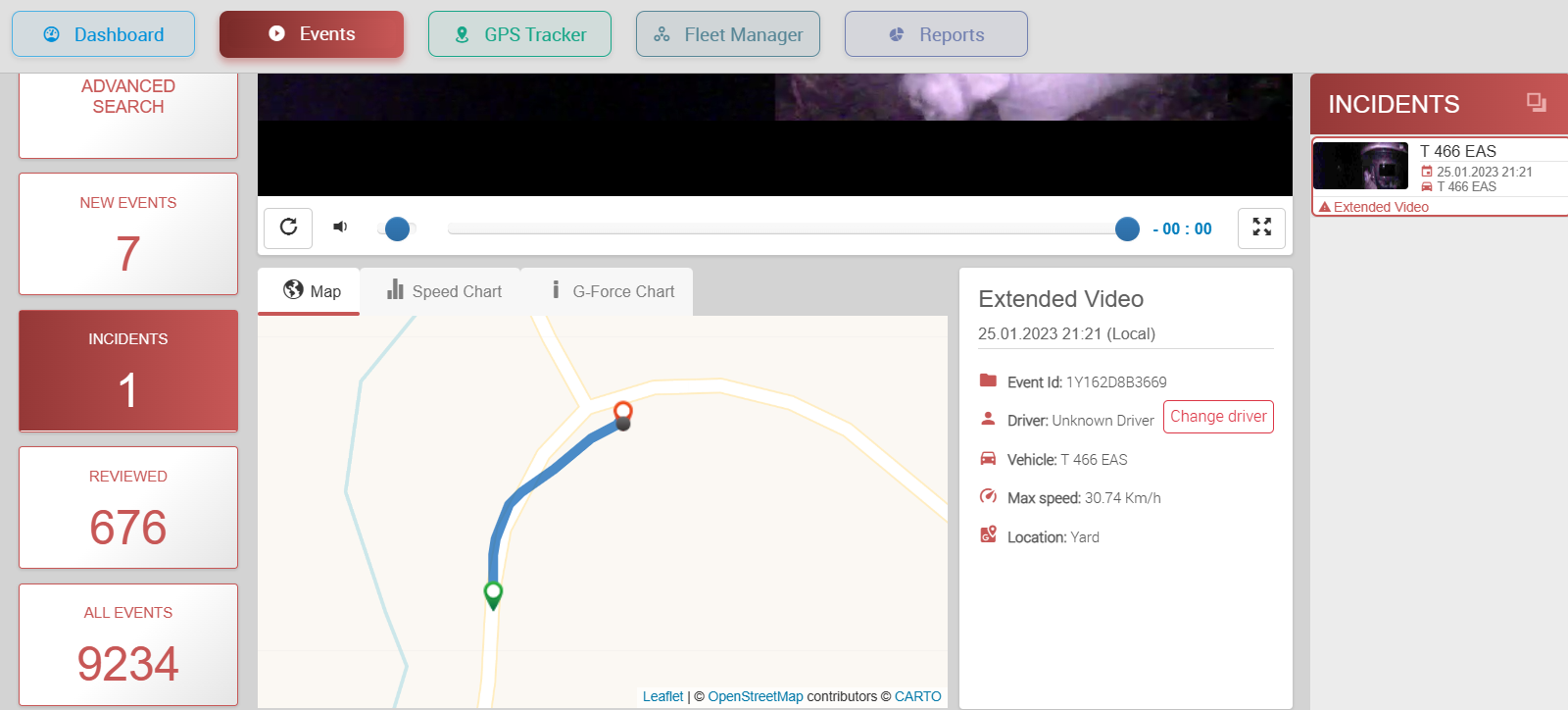Enter fullscreen video mode
The width and height of the screenshot is (1568, 710).
coord(1261,228)
